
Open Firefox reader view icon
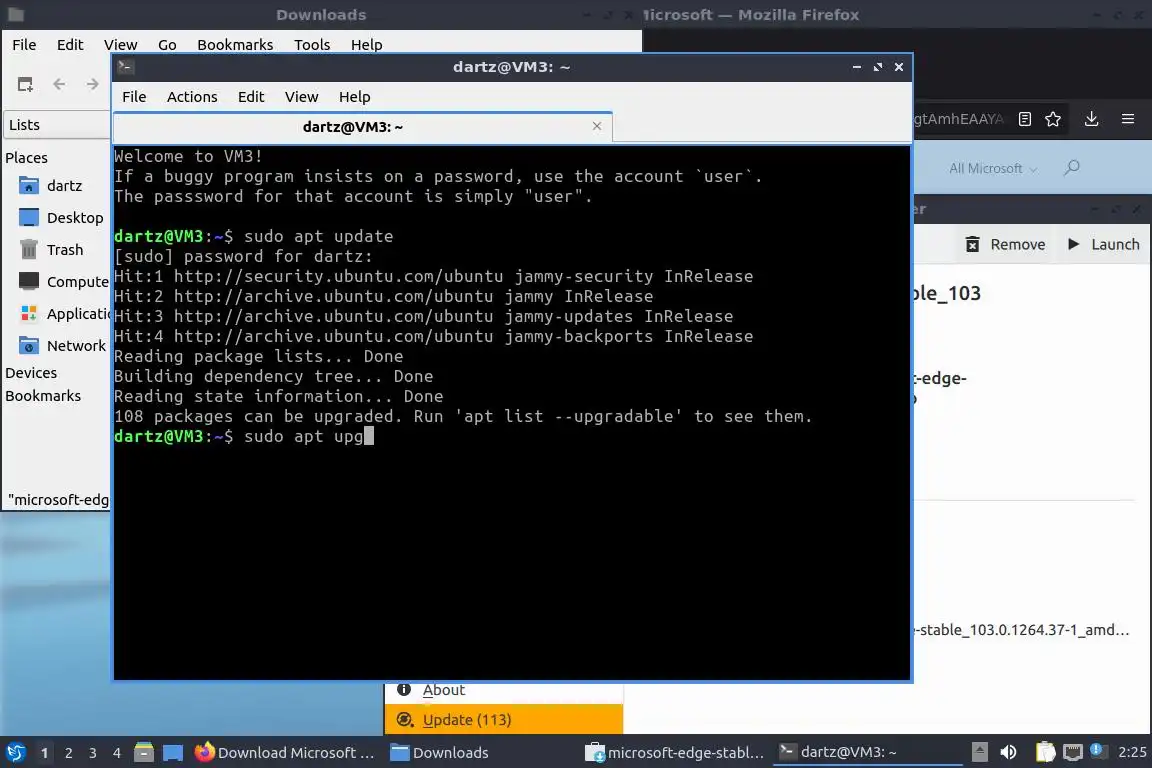point(1024,119)
